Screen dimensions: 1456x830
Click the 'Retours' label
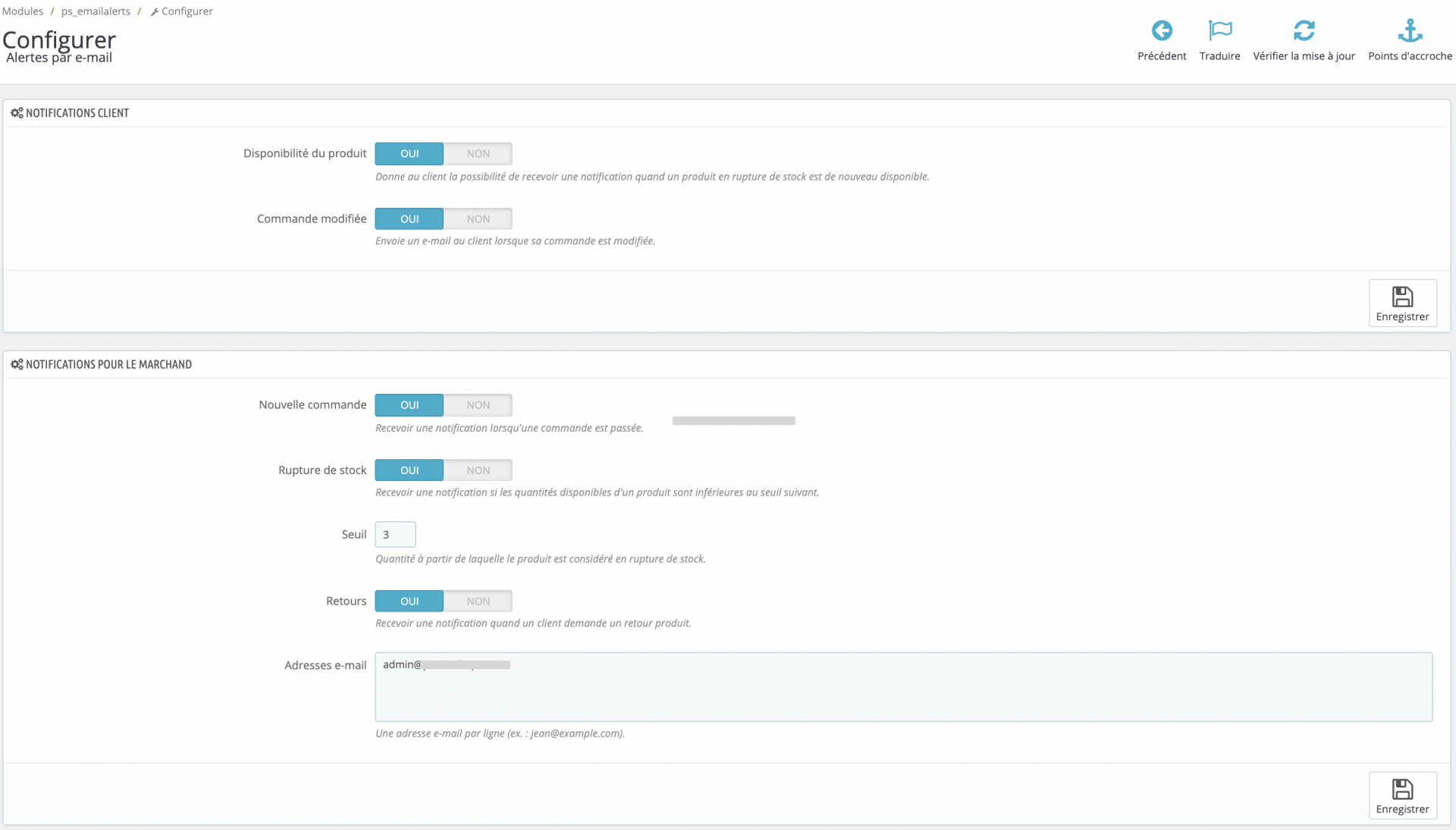347,601
